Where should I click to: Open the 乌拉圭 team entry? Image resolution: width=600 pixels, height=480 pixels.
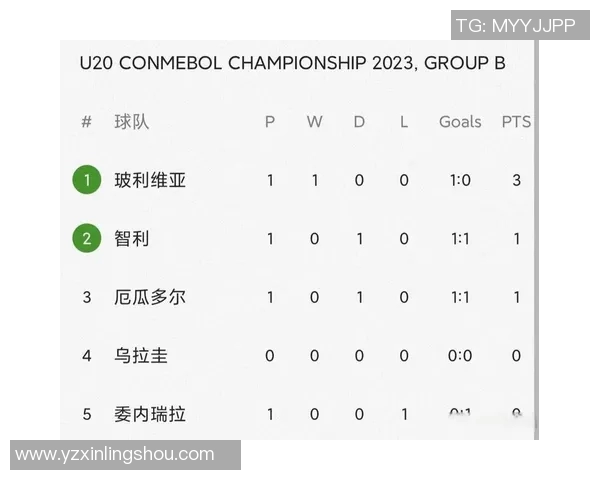(x=141, y=355)
